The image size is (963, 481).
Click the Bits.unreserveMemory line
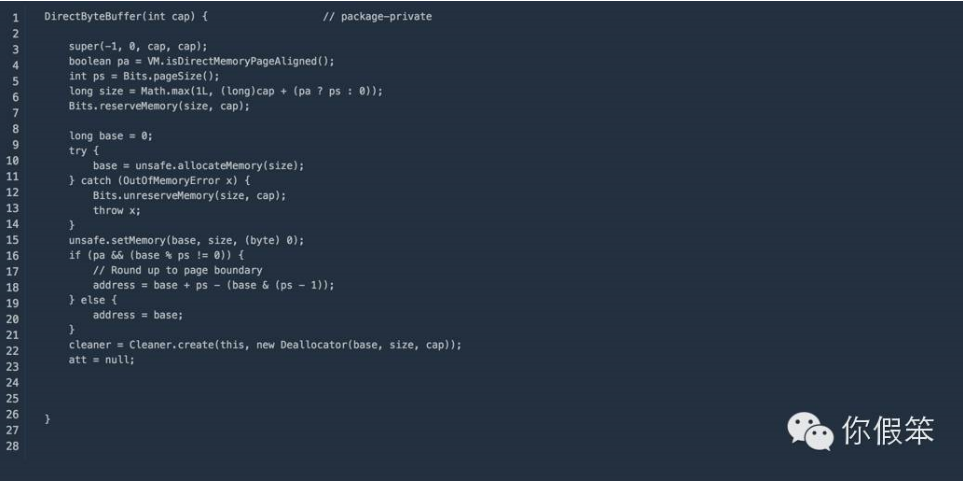click(x=190, y=195)
